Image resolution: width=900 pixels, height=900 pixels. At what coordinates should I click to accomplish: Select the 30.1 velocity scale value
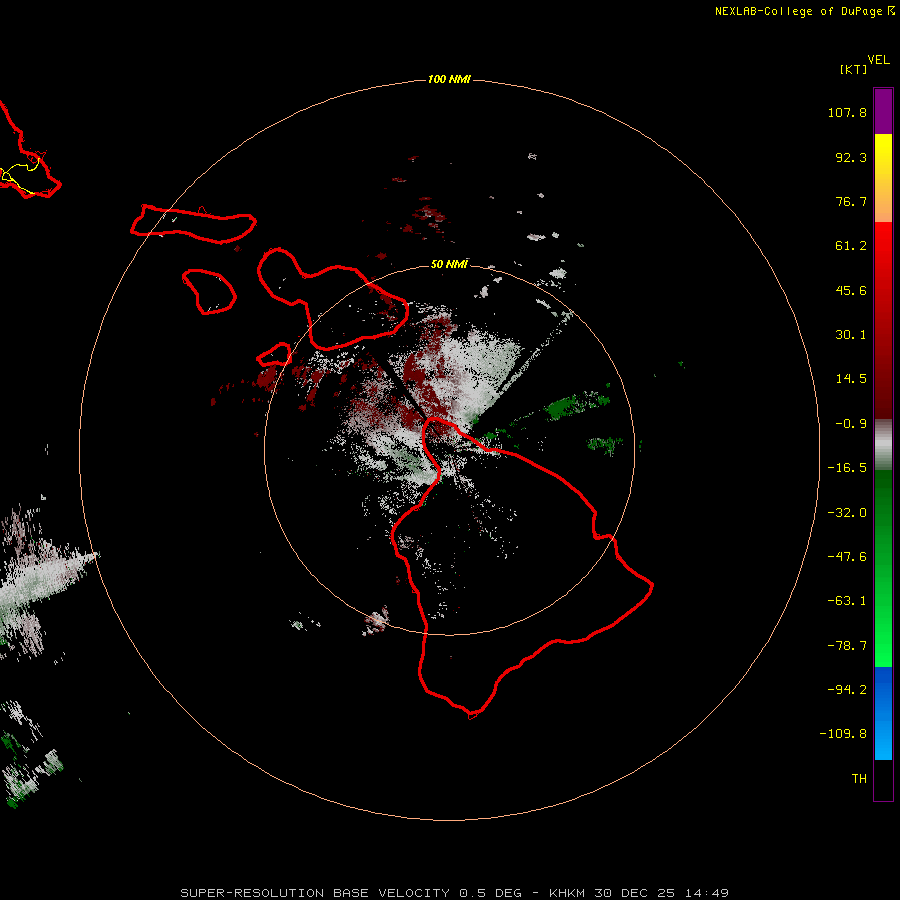(851, 335)
